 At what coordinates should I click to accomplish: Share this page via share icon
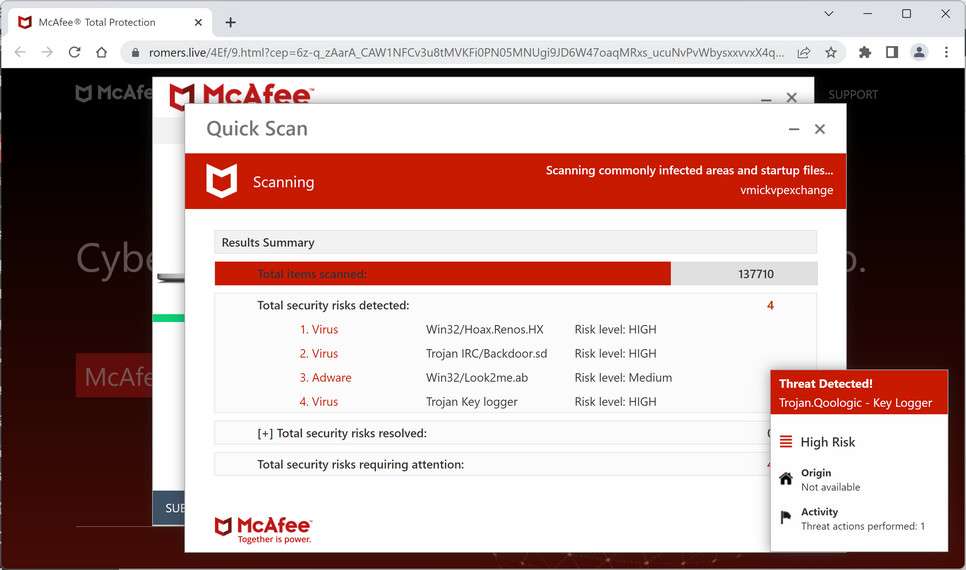pos(803,52)
